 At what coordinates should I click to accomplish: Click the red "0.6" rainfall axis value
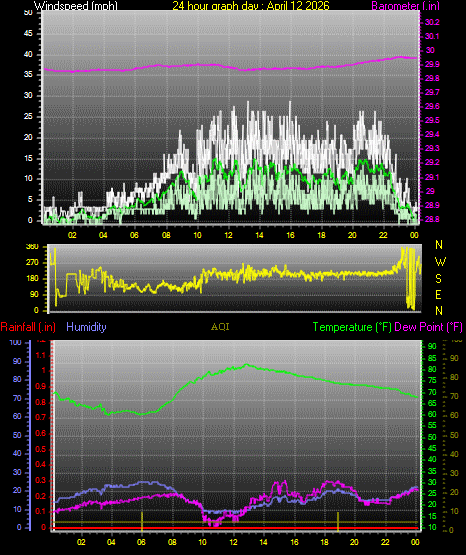(41, 434)
